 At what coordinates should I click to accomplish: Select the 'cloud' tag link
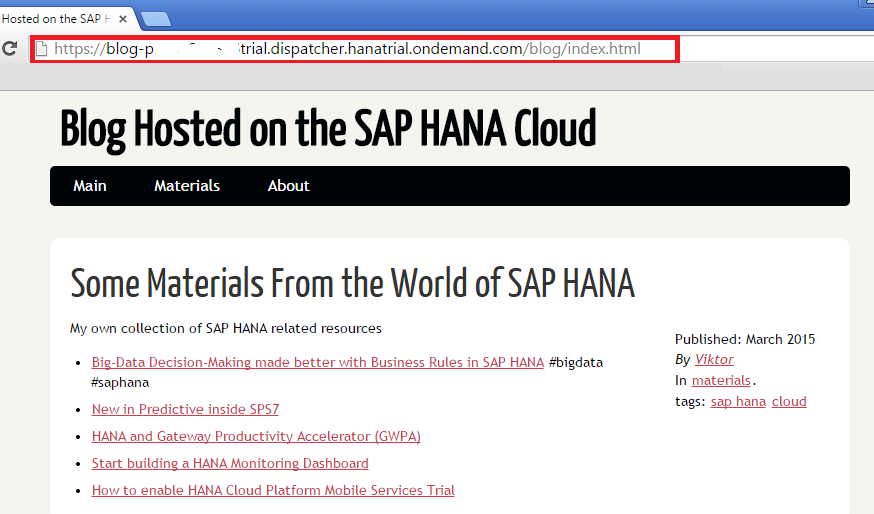(789, 401)
